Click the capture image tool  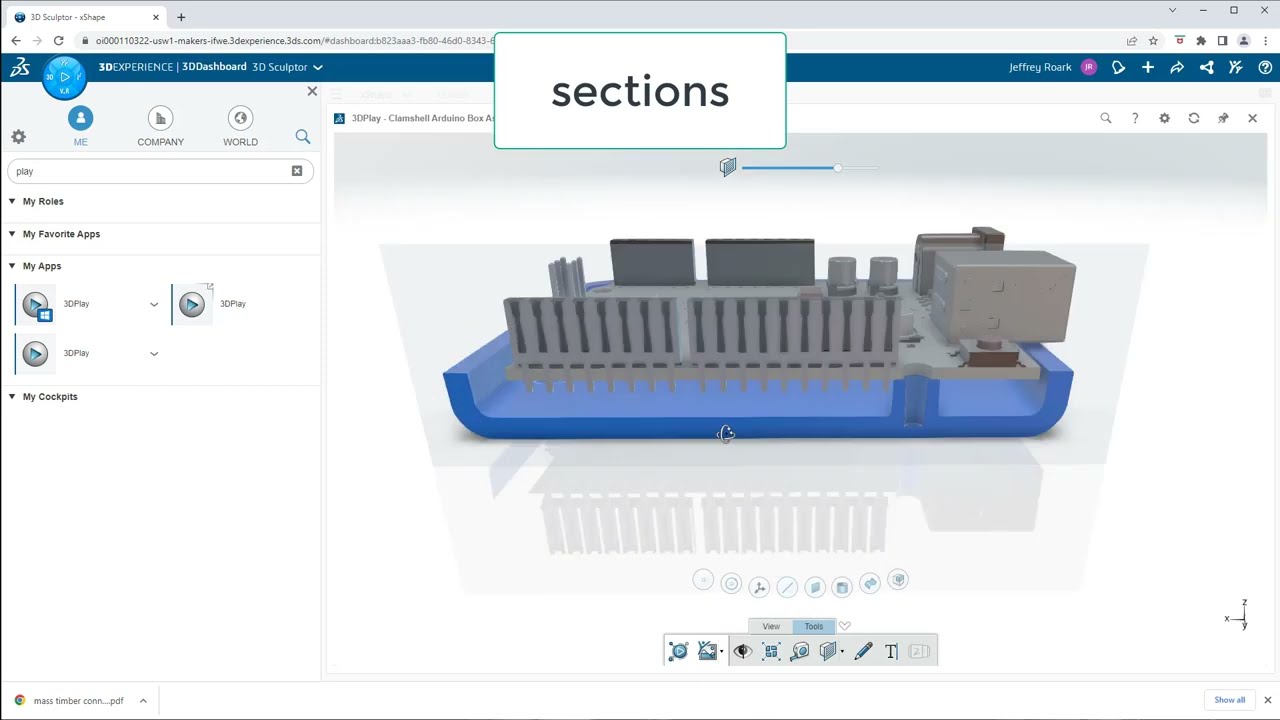[x=707, y=651]
